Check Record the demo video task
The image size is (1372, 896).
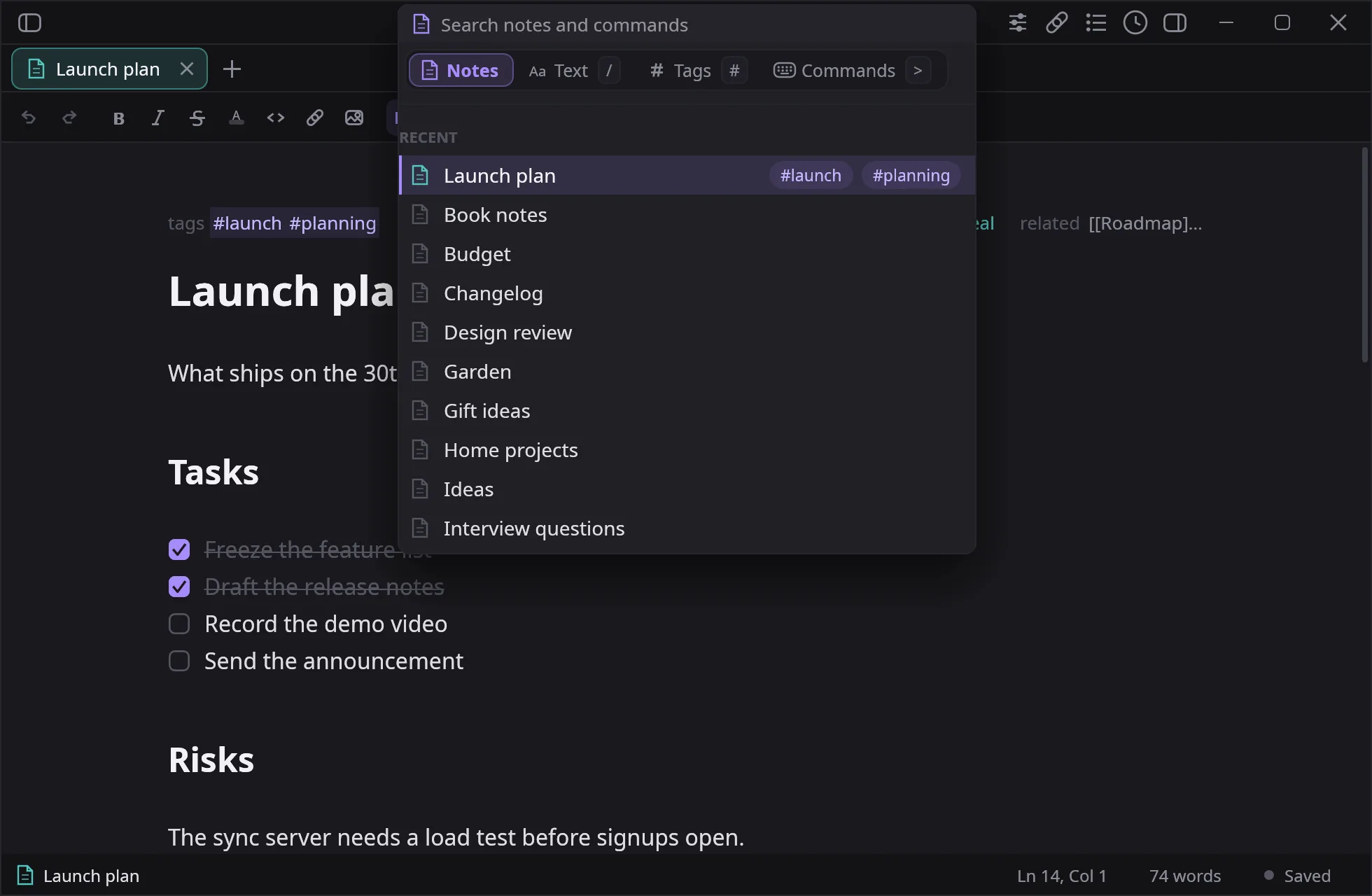tap(179, 624)
